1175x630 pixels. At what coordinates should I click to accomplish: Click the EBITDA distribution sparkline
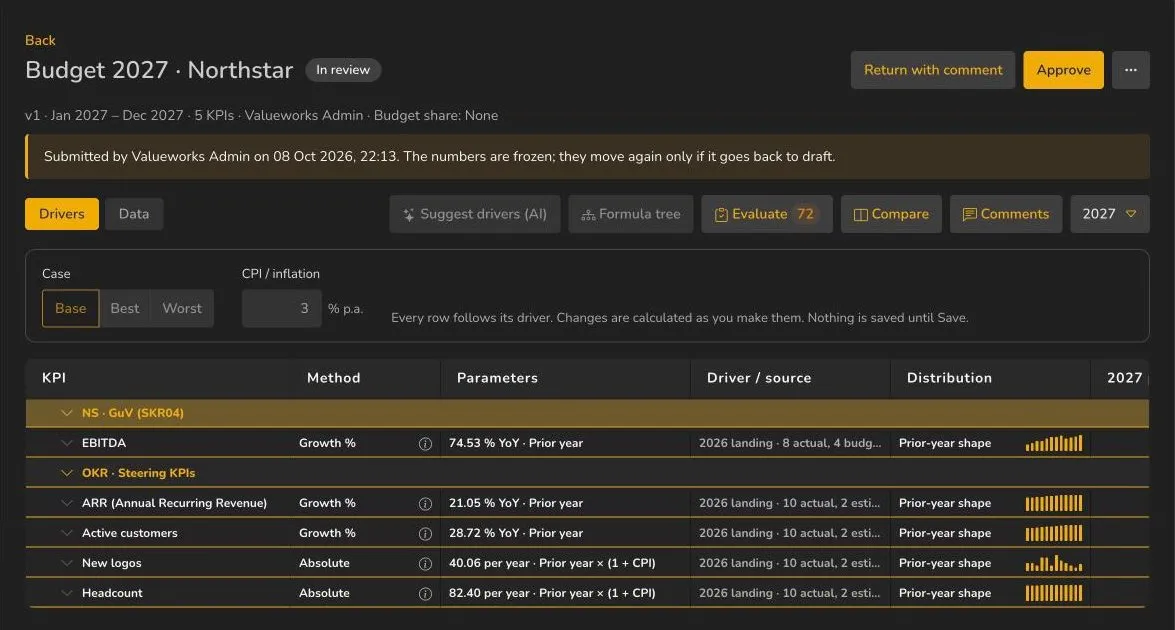point(1054,443)
